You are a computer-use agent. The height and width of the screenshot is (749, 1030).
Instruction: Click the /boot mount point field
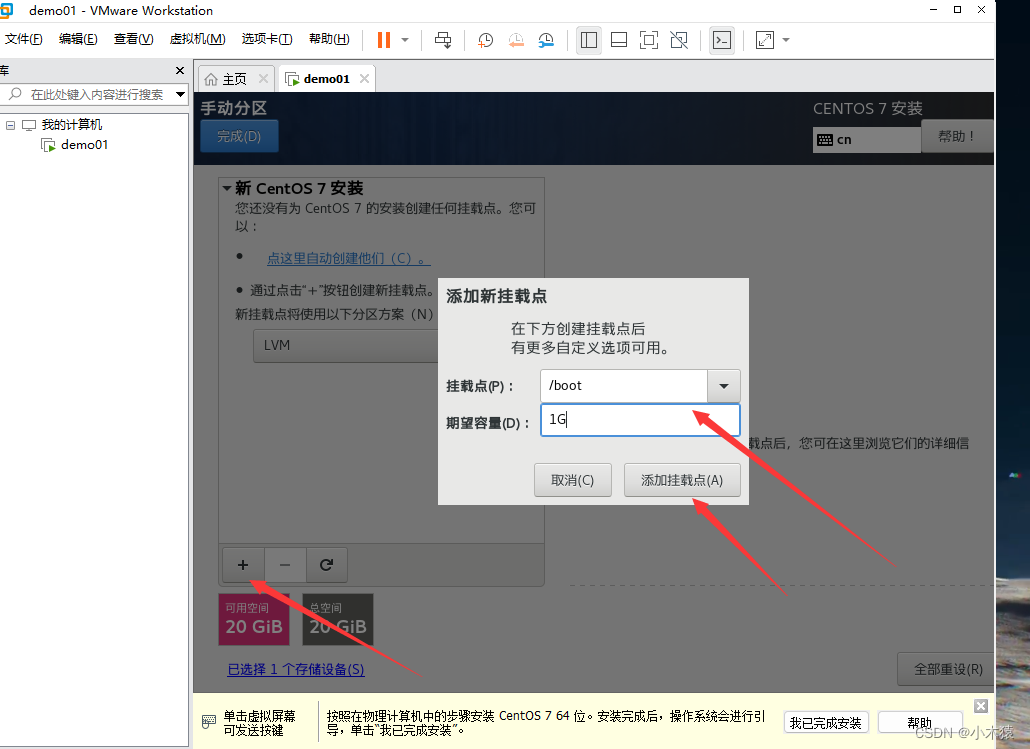click(623, 386)
